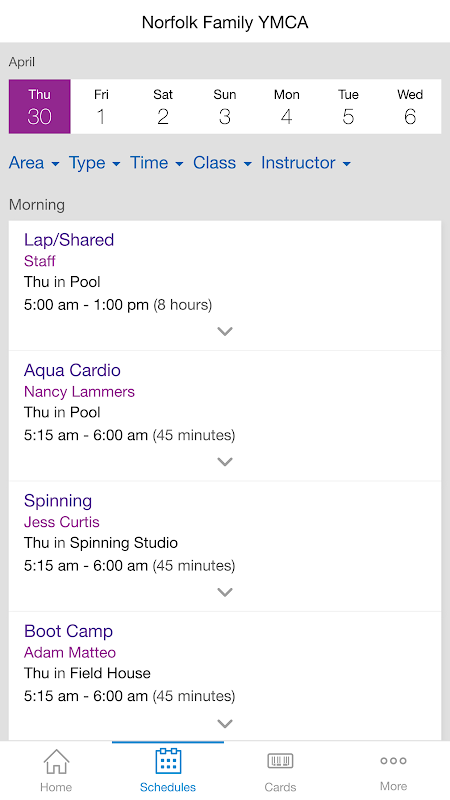Click the Morning section label

coord(37,205)
